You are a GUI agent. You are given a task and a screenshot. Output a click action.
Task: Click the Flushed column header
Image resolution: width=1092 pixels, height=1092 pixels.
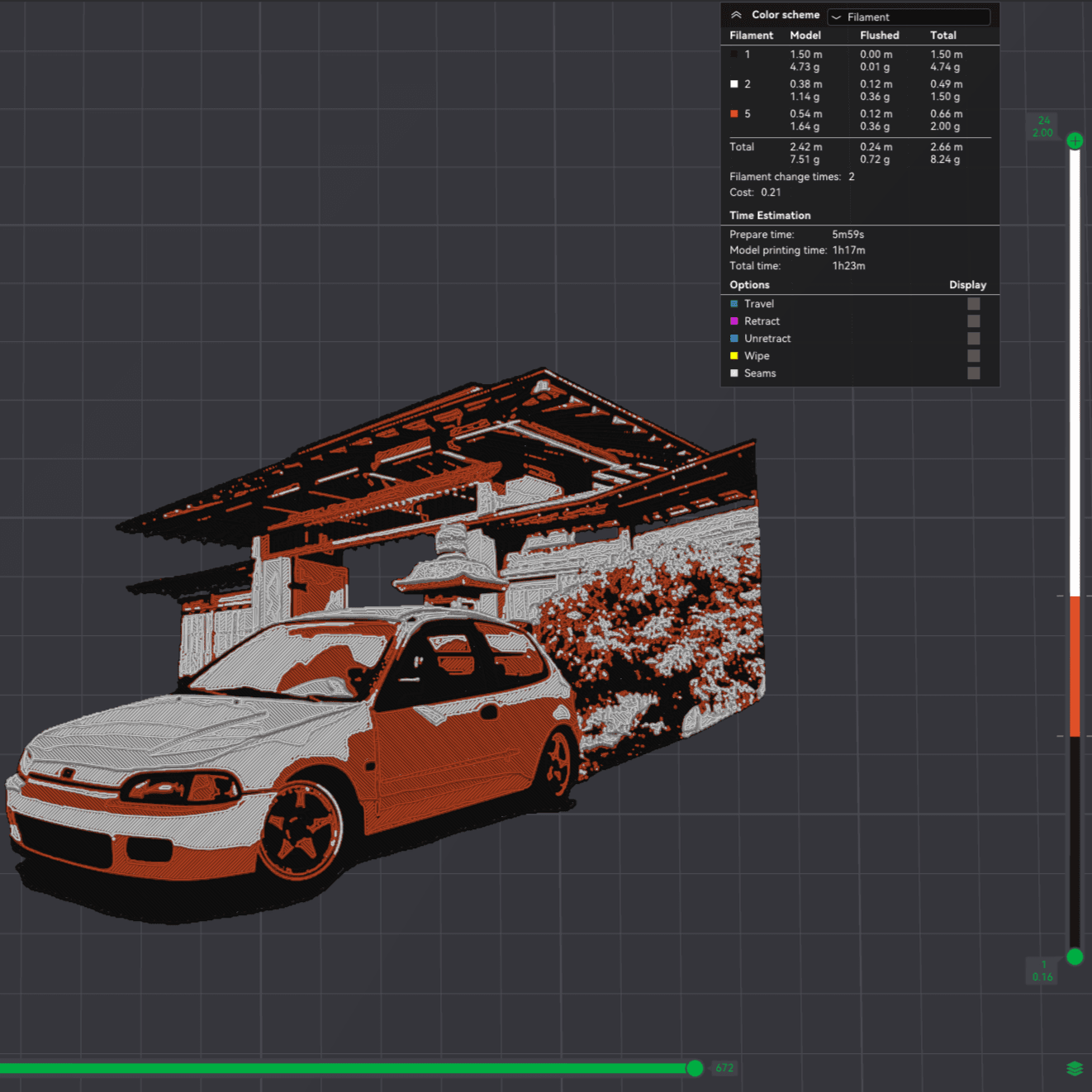880,36
